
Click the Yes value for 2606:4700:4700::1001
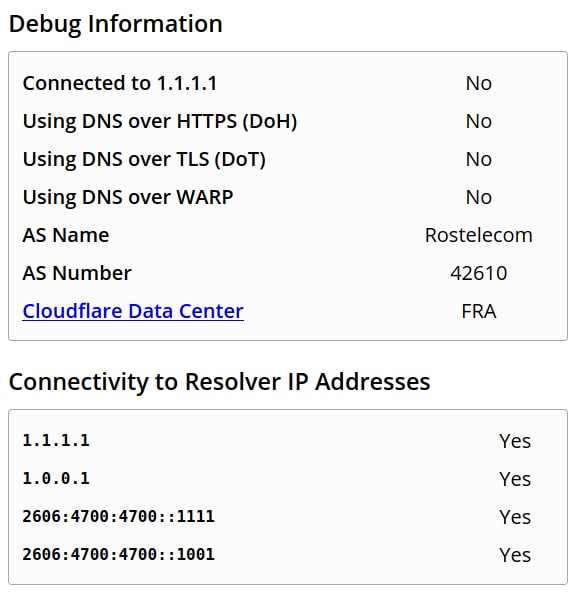click(x=515, y=555)
